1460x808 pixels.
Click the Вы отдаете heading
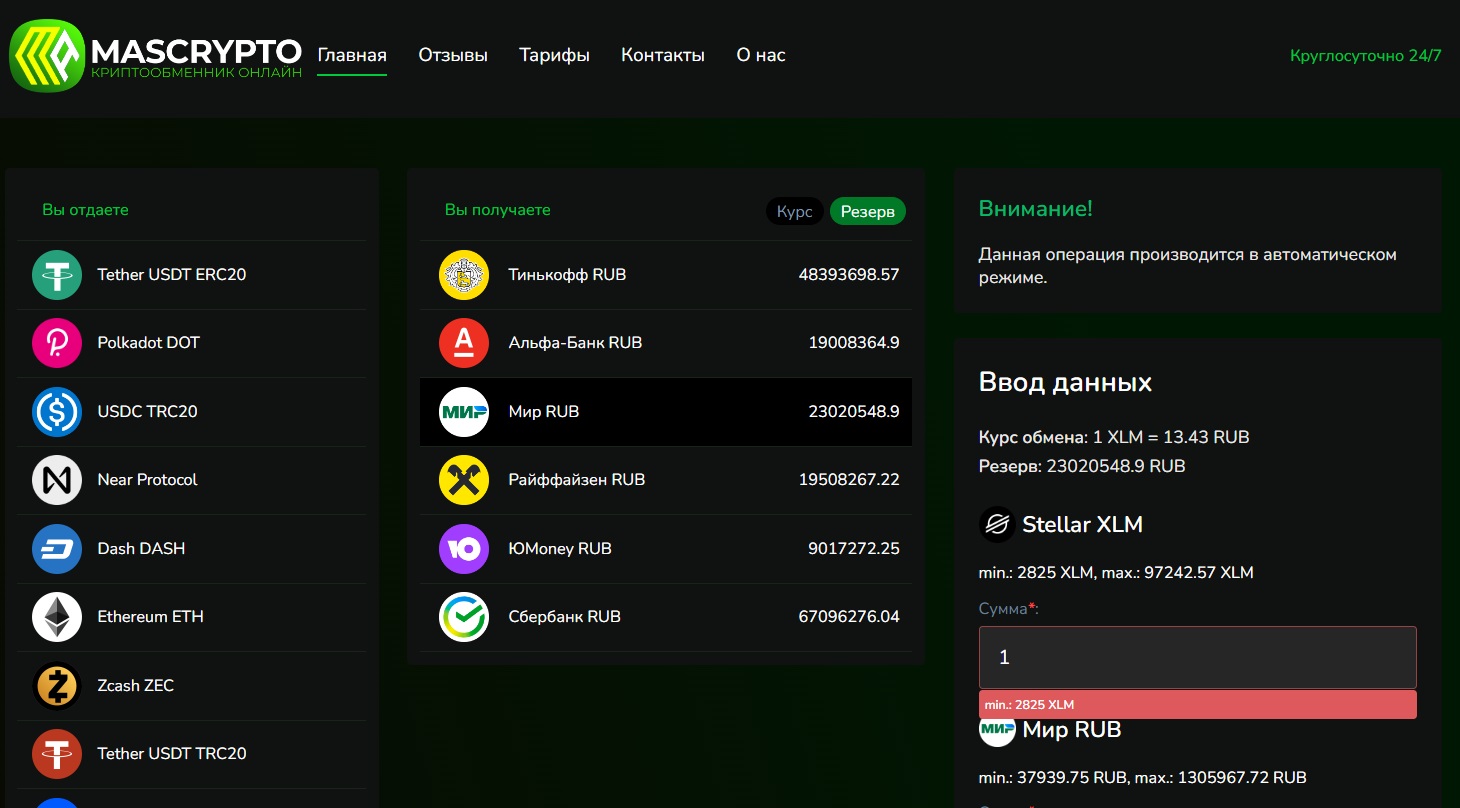(x=85, y=210)
